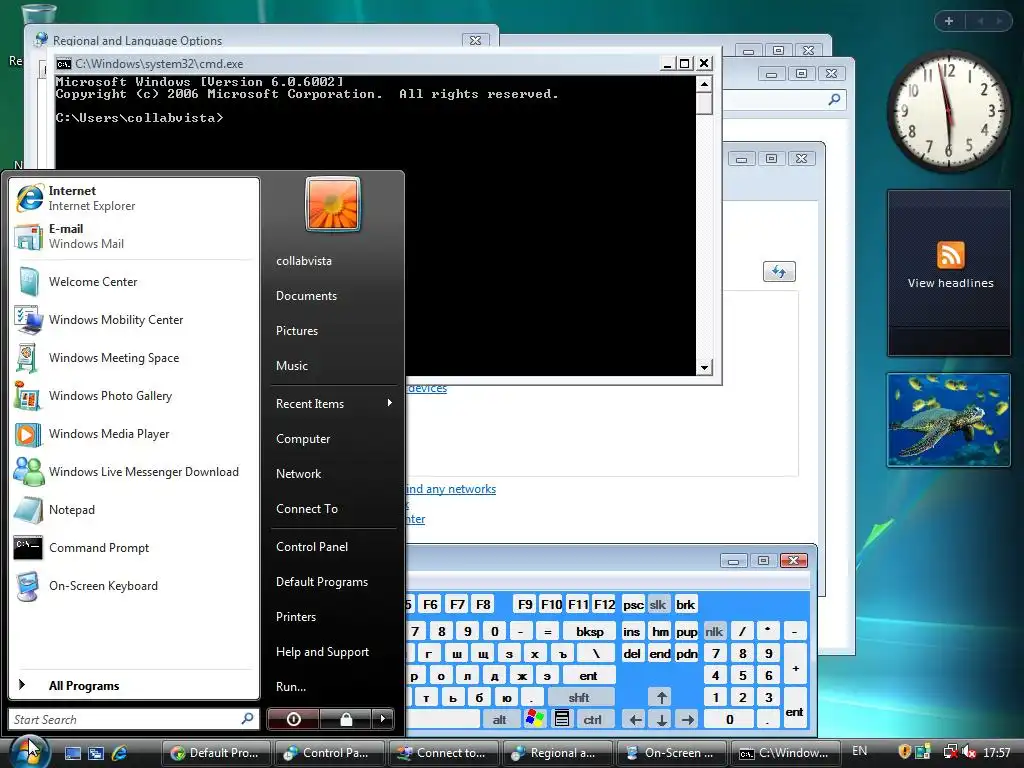
Task: Click application menu key on on-screen keyboard
Action: coord(561,719)
